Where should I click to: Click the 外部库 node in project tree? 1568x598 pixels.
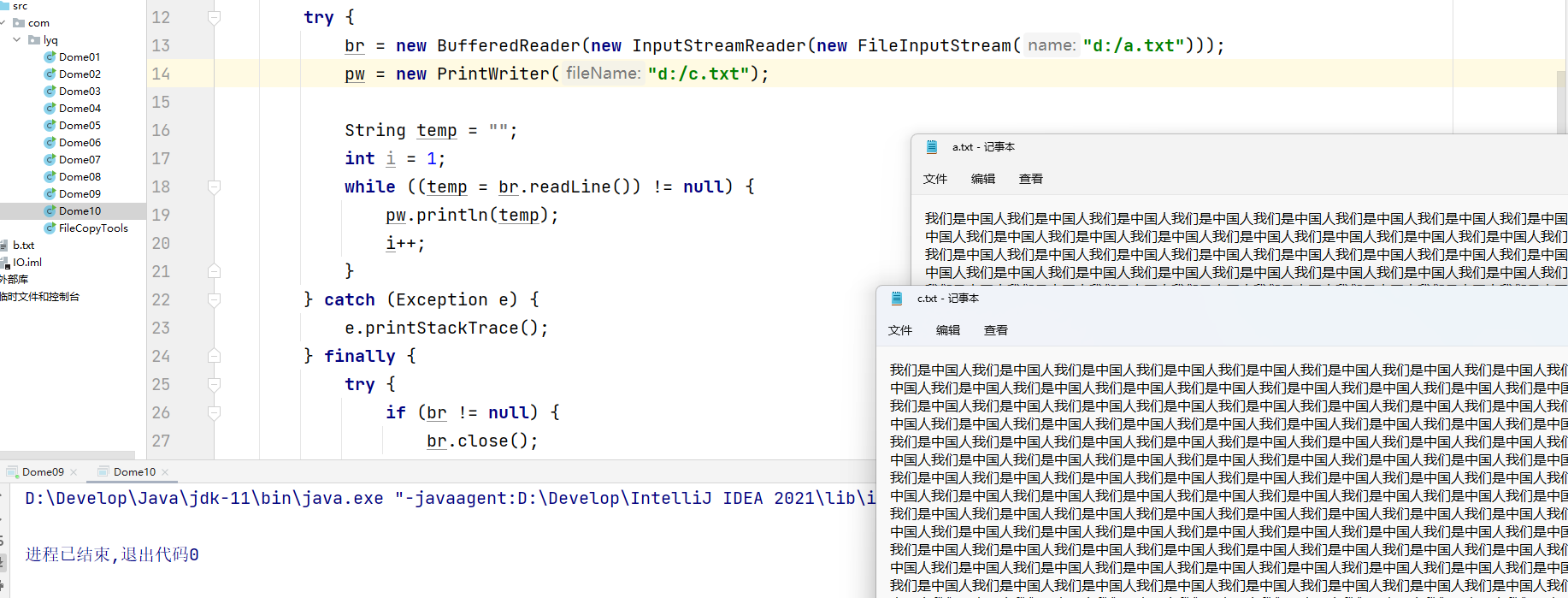click(x=15, y=280)
